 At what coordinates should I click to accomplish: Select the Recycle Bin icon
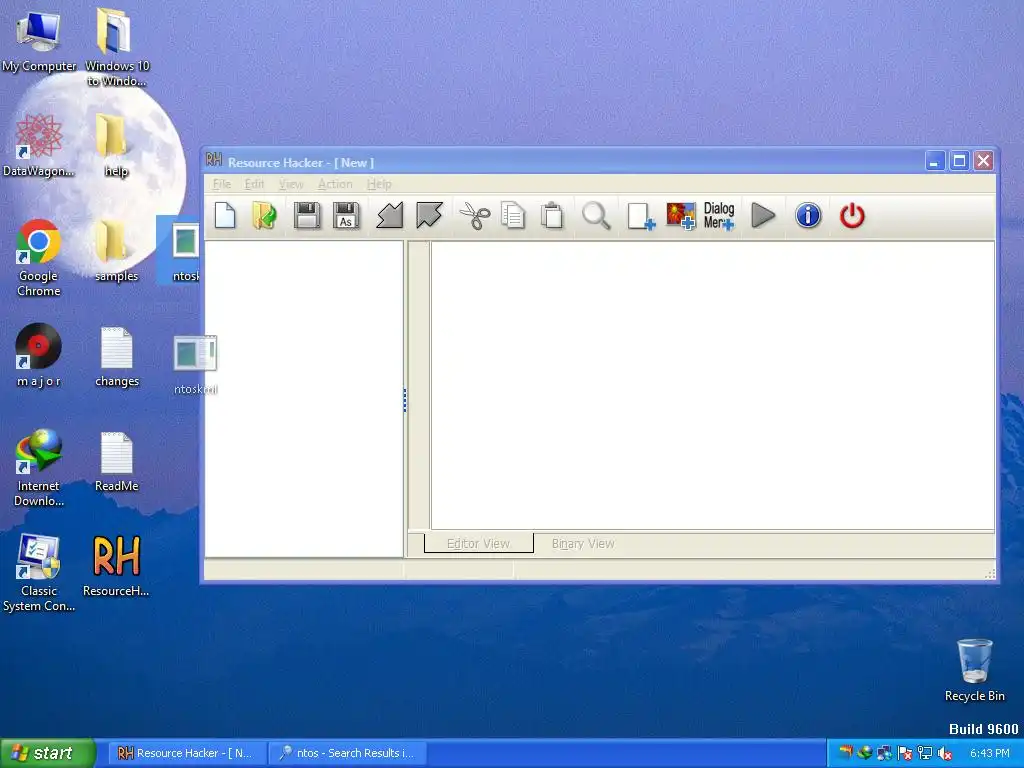974,670
